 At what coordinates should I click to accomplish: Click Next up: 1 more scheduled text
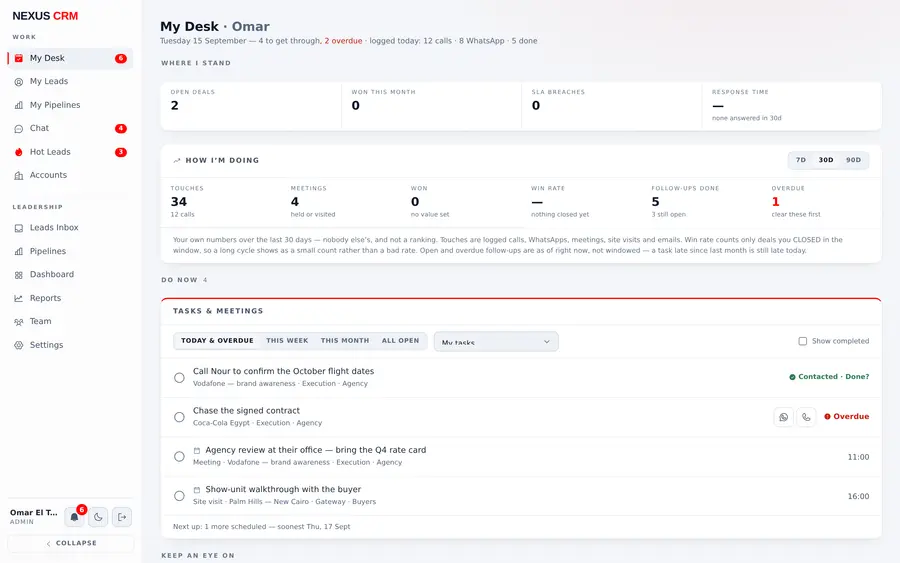pos(261,527)
